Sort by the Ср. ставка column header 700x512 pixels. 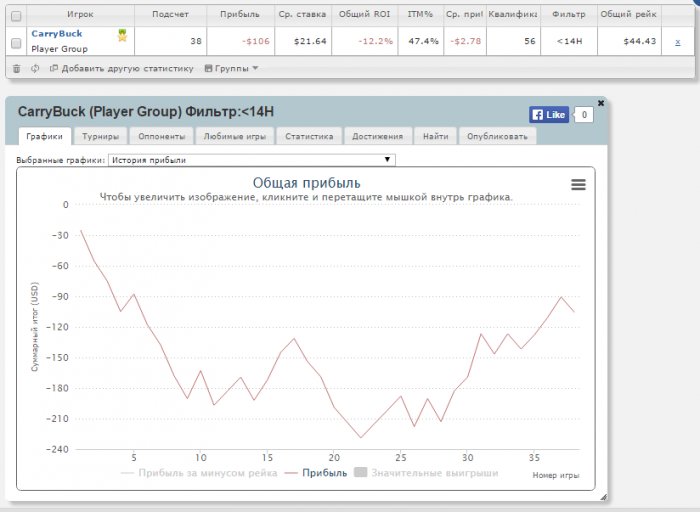303,14
